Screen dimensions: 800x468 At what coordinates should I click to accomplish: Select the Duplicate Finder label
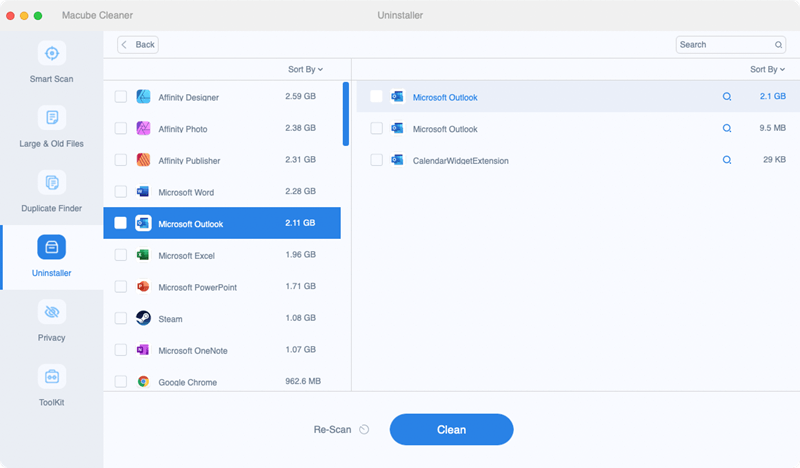tap(52, 208)
